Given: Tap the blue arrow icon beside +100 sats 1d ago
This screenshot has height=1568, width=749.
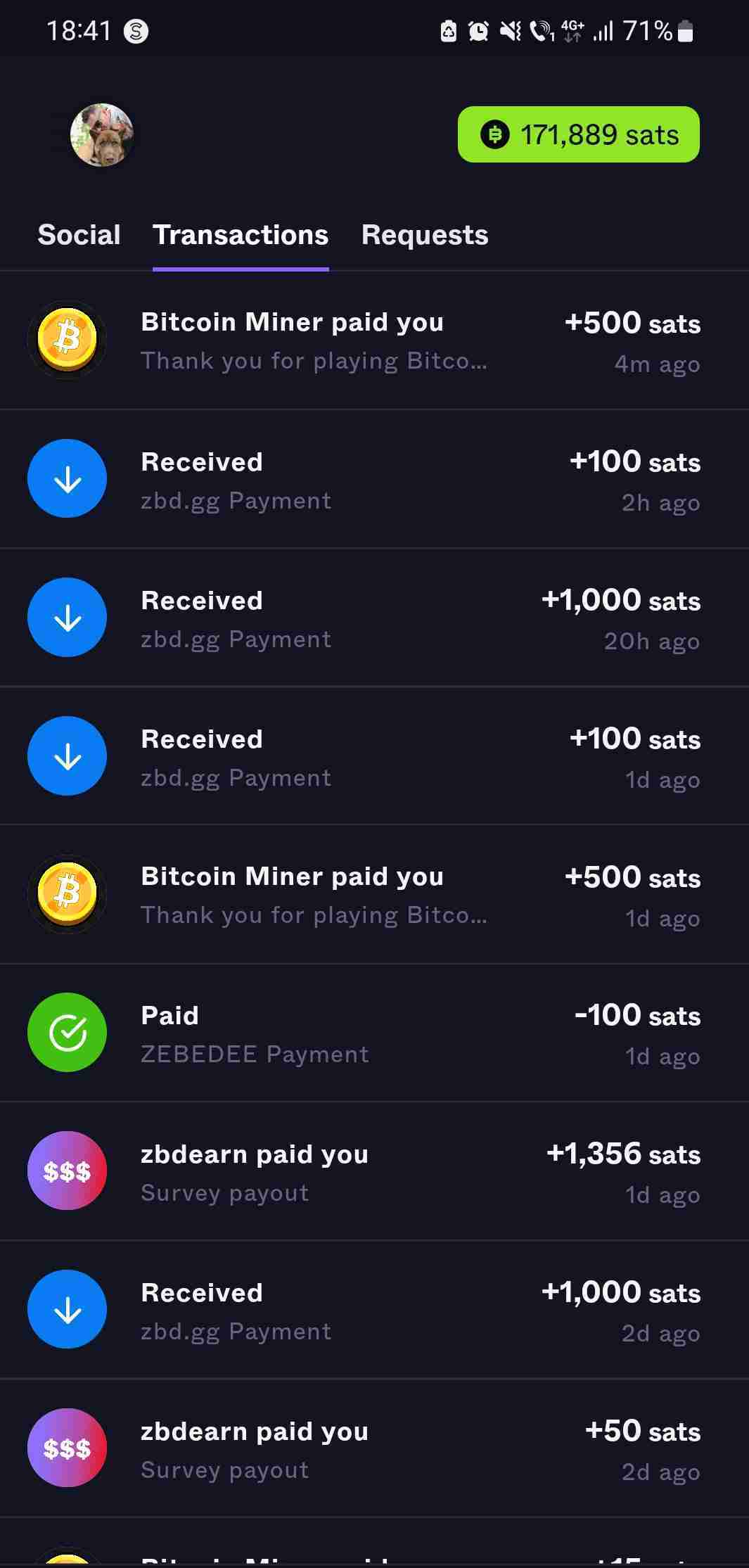Looking at the screenshot, I should 67,756.
